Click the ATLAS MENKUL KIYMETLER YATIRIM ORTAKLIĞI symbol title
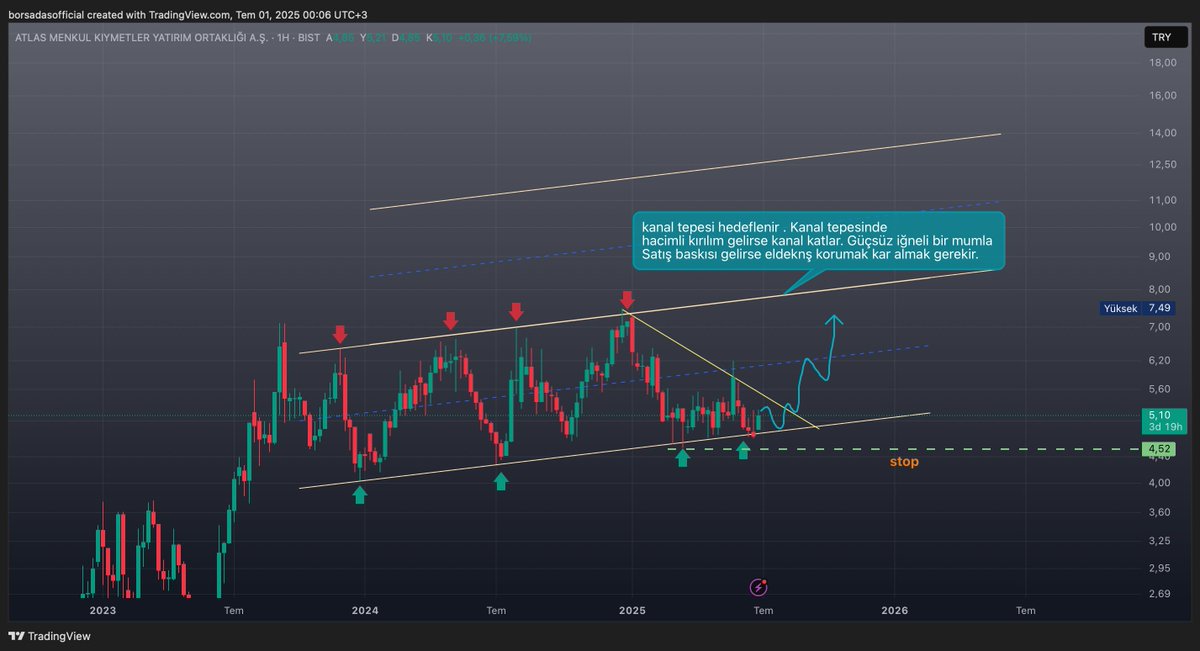The width and height of the screenshot is (1200, 651). coord(141,37)
